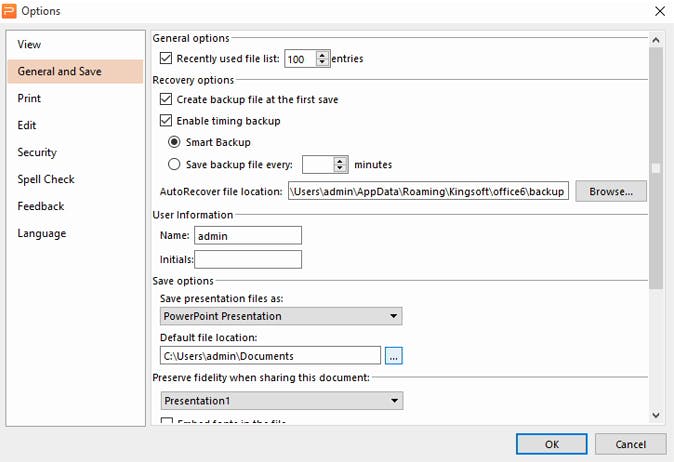This screenshot has width=674, height=462.
Task: Select the Language category
Action: click(42, 234)
